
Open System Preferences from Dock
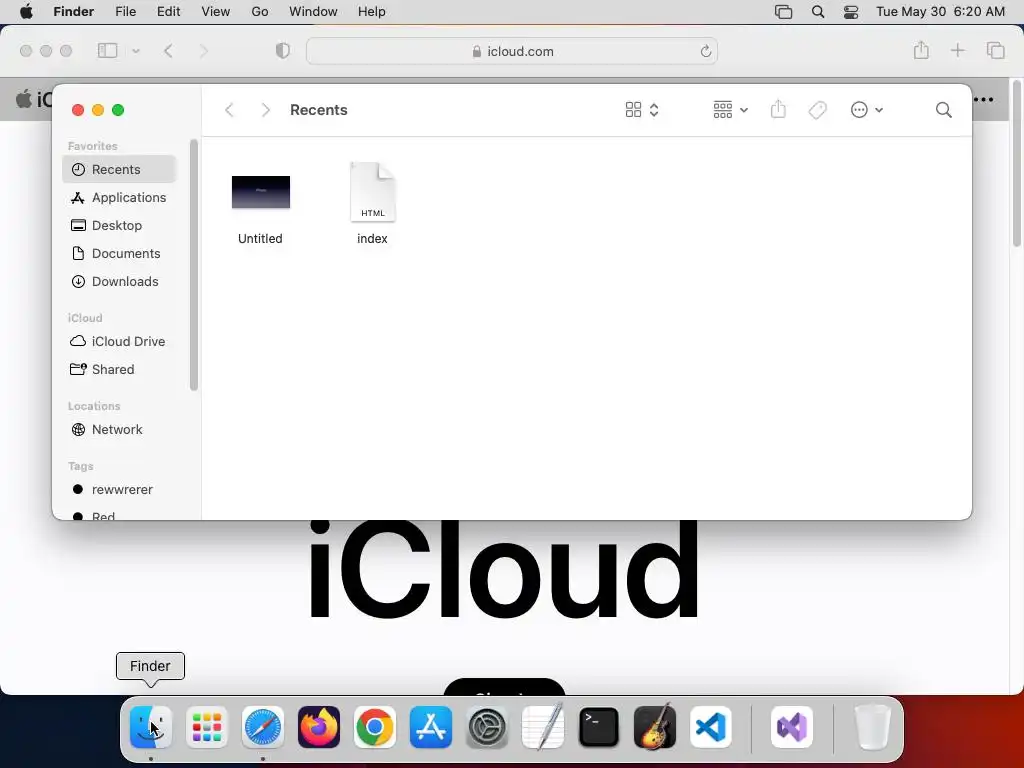pos(487,727)
